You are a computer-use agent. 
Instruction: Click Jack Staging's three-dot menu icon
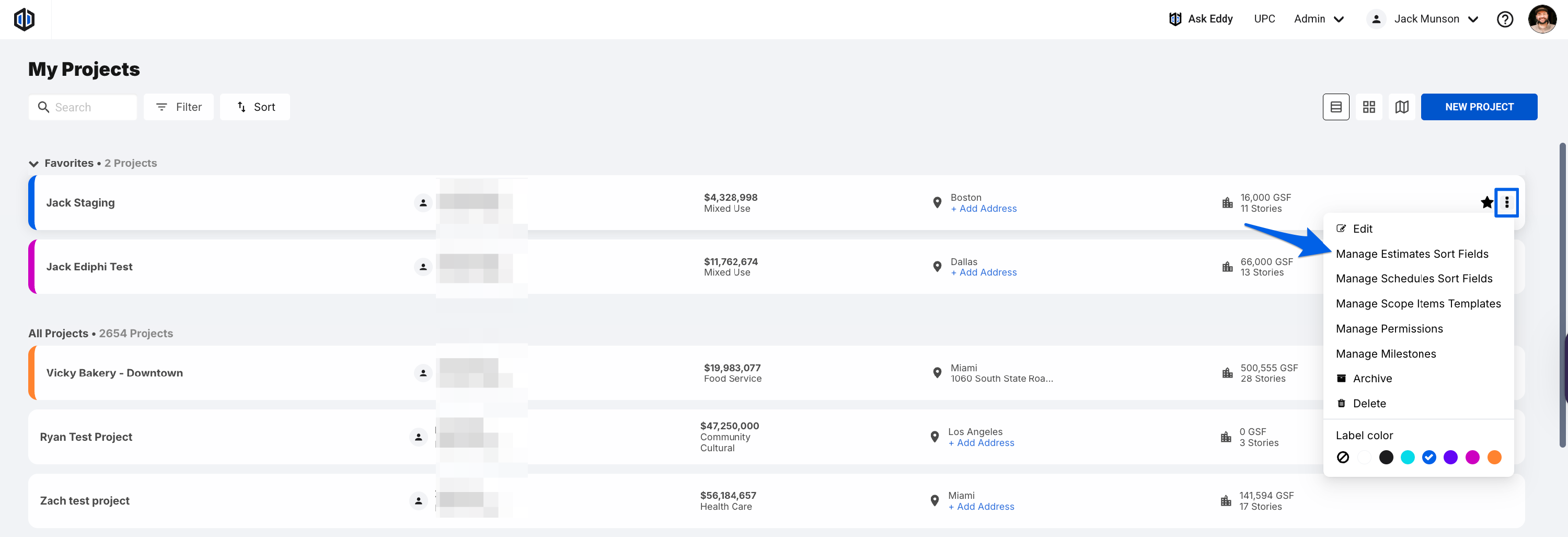tap(1506, 202)
